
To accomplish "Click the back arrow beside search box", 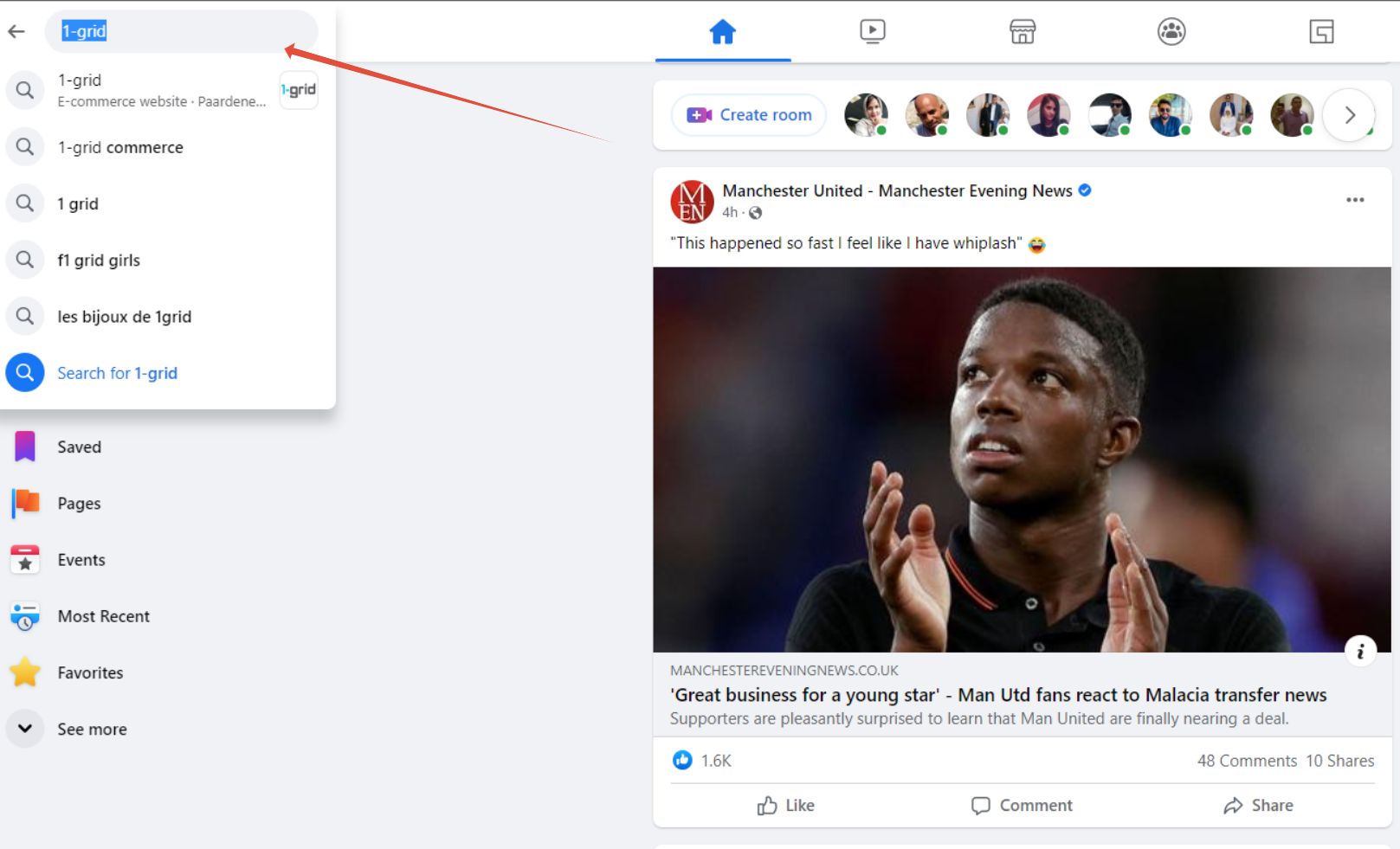I will coord(16,32).
